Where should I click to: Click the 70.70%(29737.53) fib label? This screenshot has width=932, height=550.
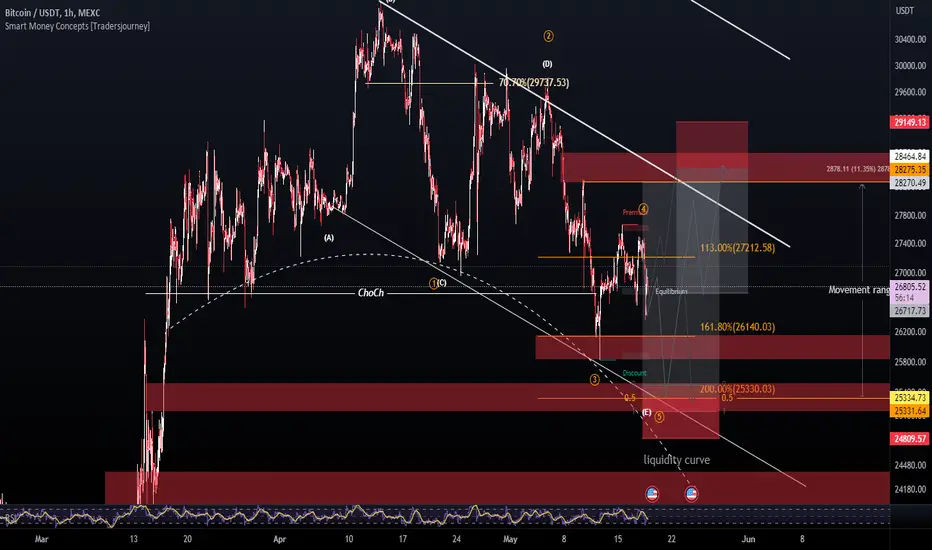pos(534,83)
